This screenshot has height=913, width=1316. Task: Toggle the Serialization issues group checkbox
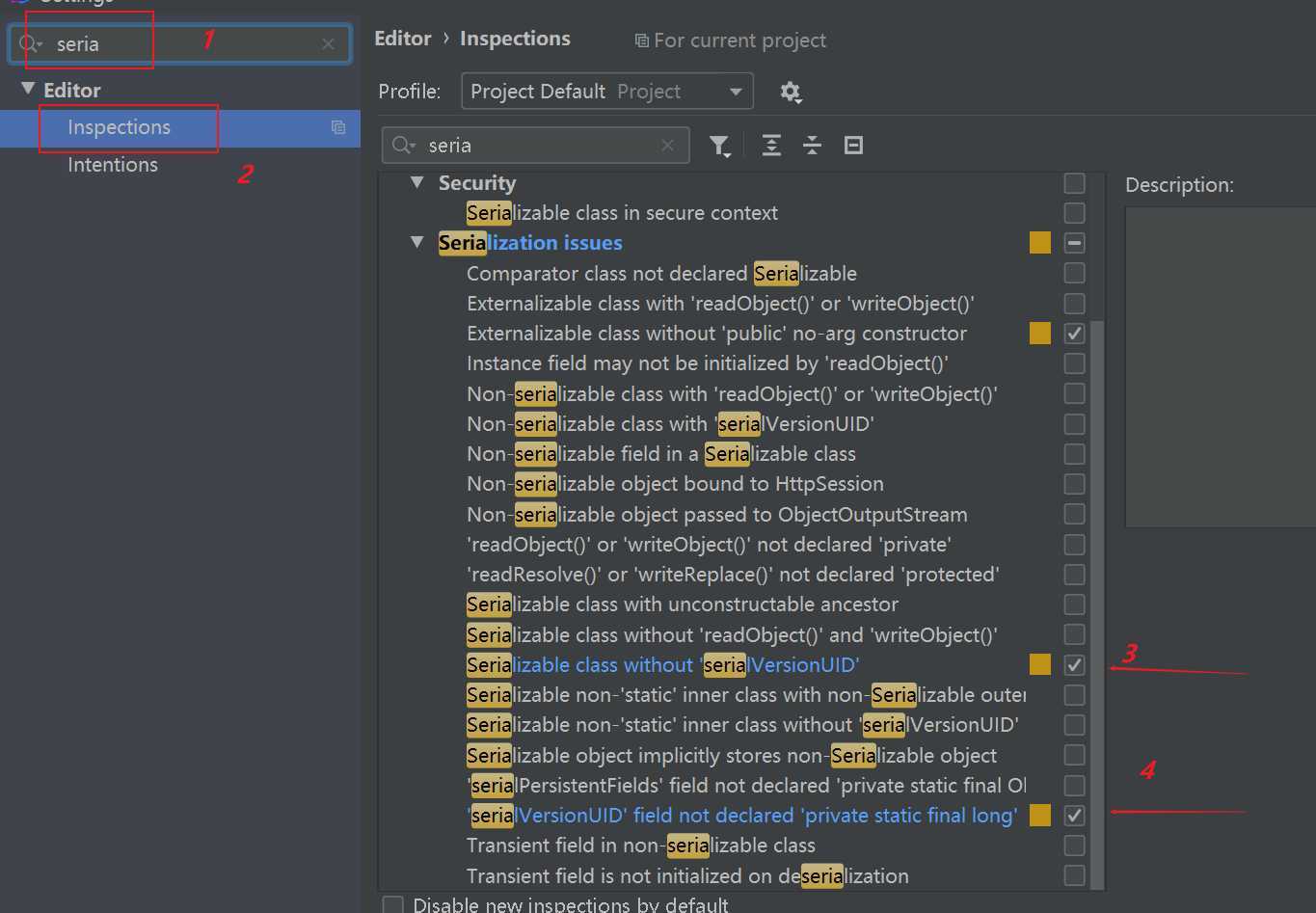(x=1074, y=242)
